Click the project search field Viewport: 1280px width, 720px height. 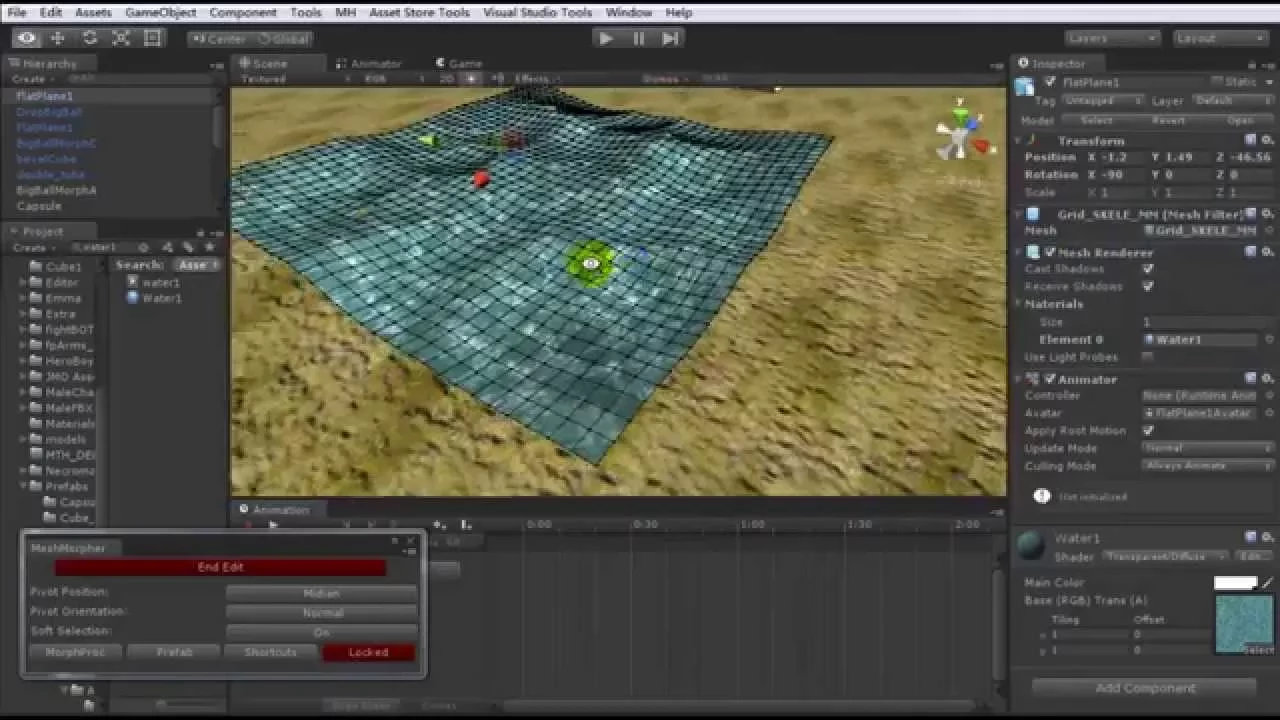(x=102, y=247)
